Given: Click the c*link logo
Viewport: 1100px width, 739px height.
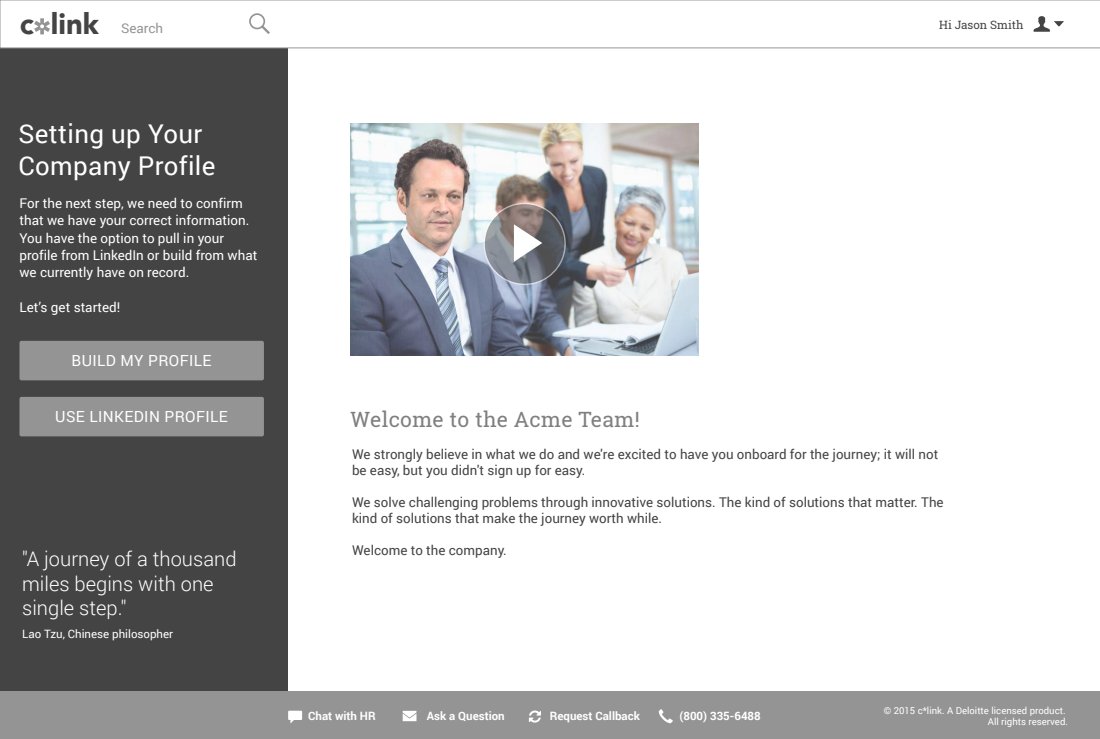Looking at the screenshot, I should click(59, 25).
